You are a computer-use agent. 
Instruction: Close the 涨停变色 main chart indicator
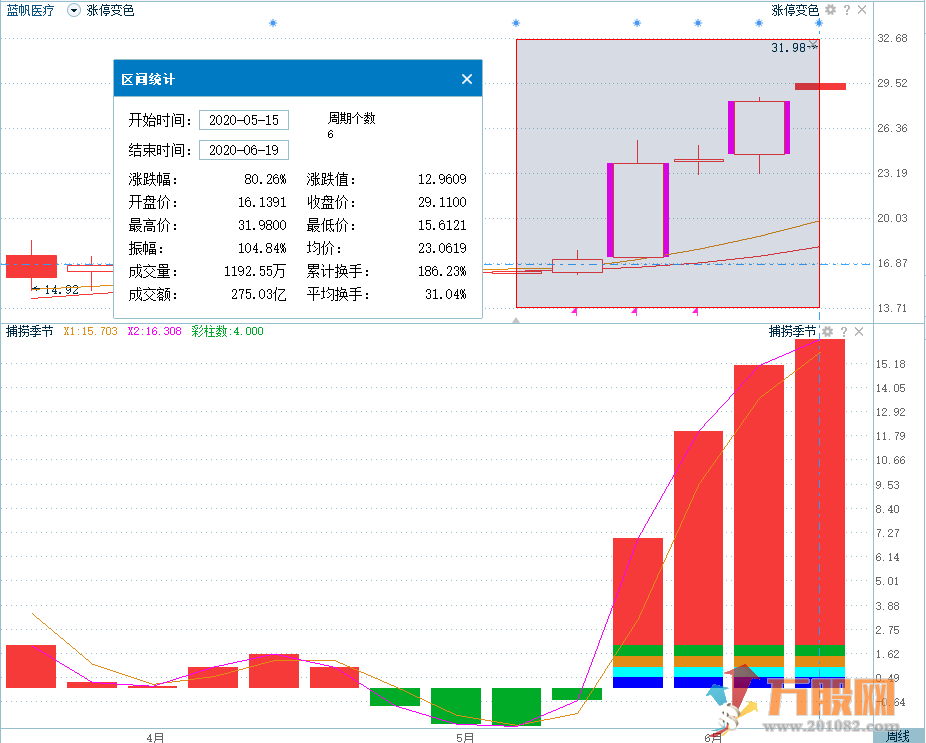point(862,10)
